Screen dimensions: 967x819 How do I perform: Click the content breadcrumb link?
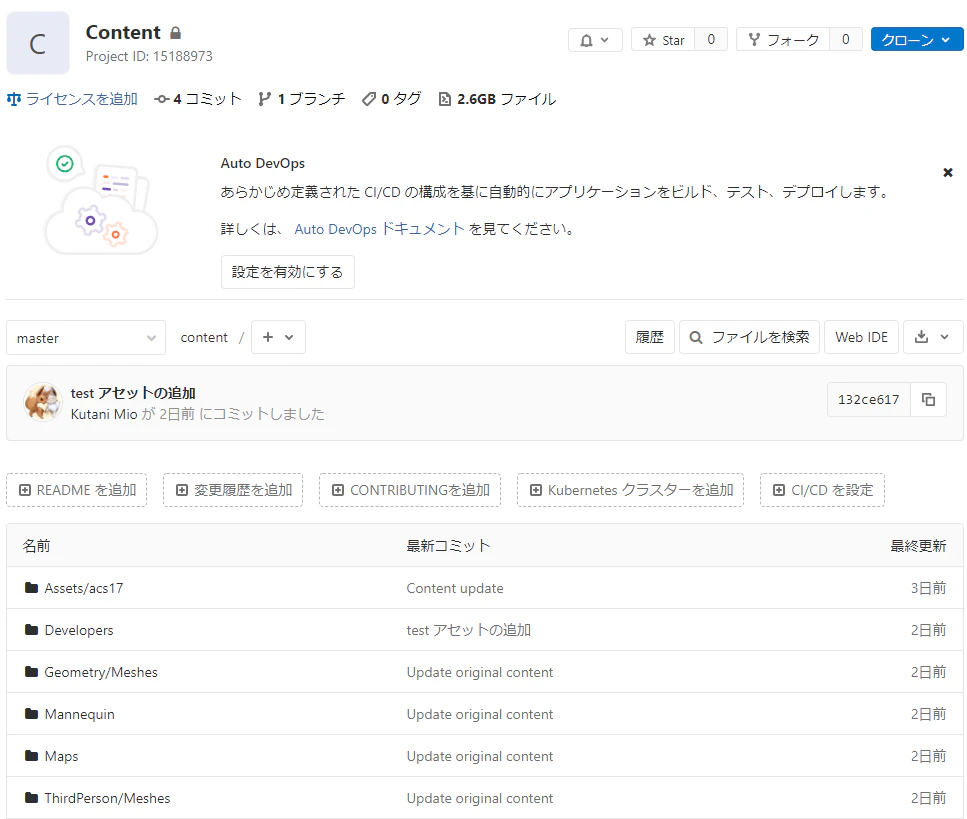point(204,338)
